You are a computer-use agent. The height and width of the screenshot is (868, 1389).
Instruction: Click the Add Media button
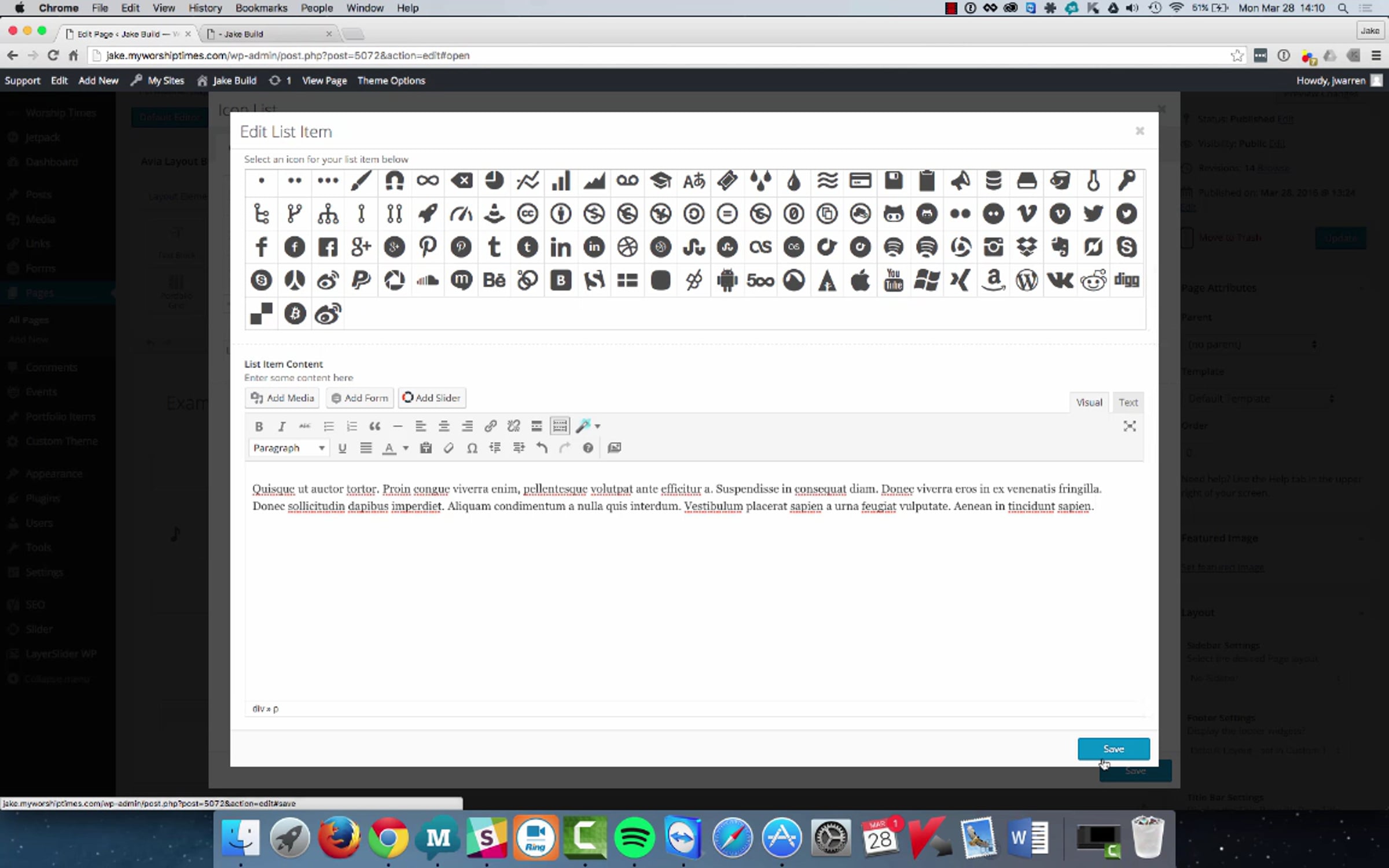pyautogui.click(x=282, y=398)
